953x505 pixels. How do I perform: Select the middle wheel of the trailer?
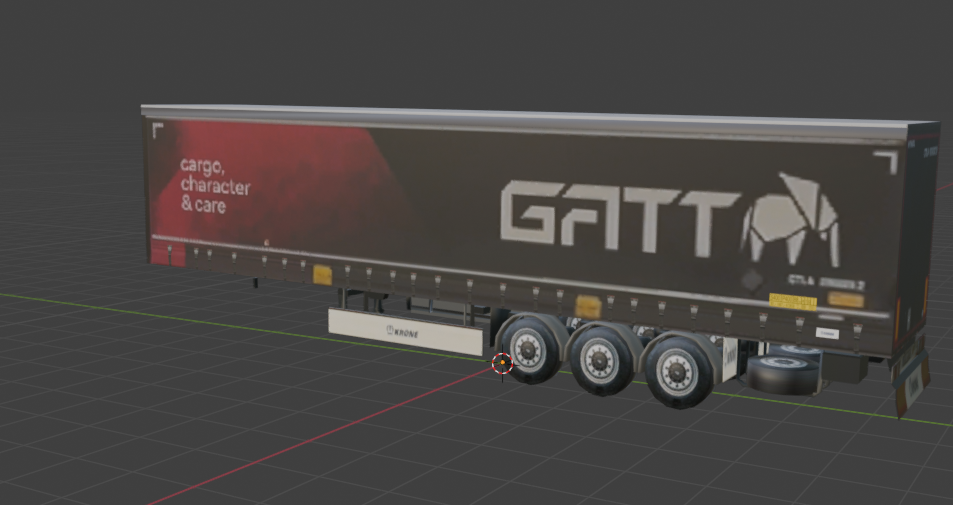tap(600, 360)
